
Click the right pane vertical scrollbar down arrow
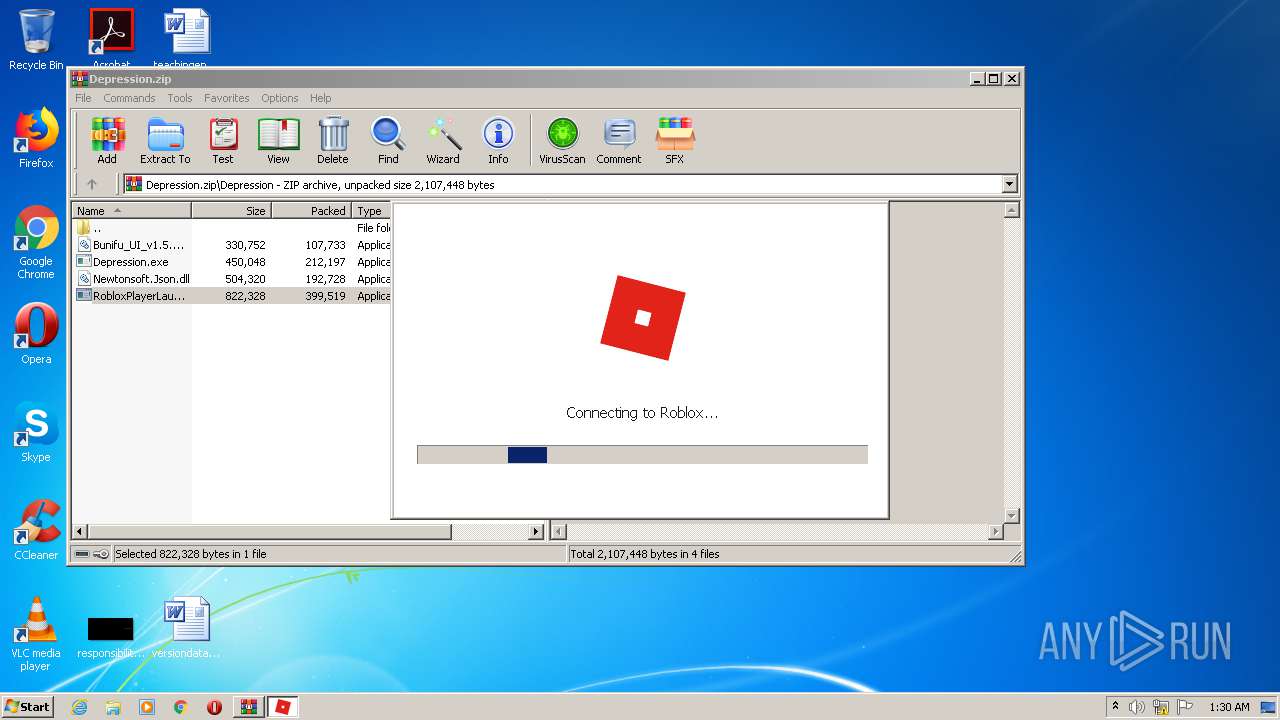1011,516
